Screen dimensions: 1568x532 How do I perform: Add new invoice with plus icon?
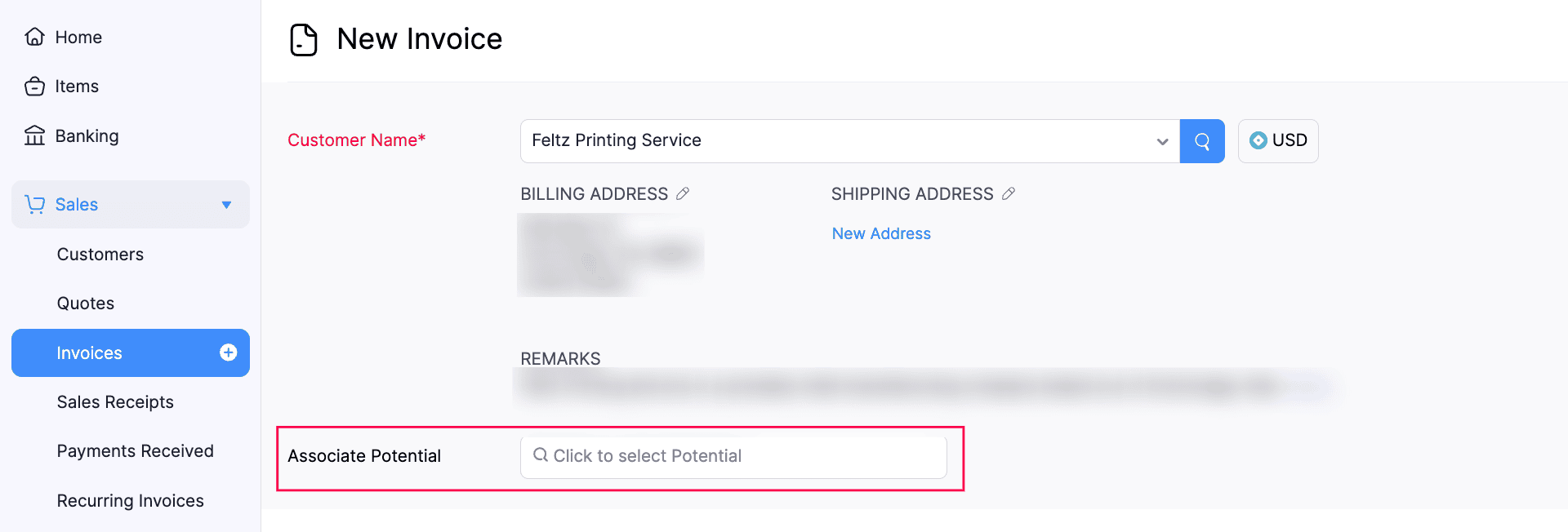pyautogui.click(x=229, y=352)
